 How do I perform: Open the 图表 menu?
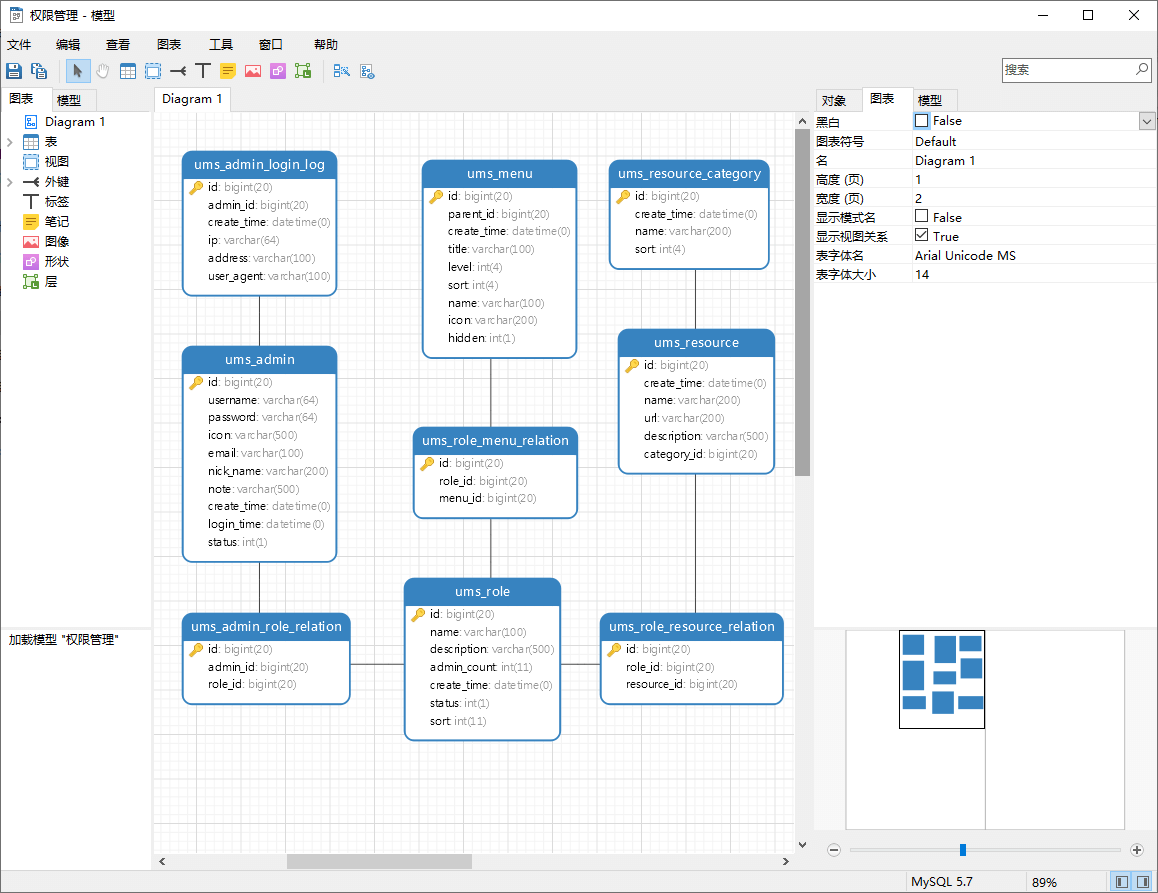pyautogui.click(x=169, y=44)
